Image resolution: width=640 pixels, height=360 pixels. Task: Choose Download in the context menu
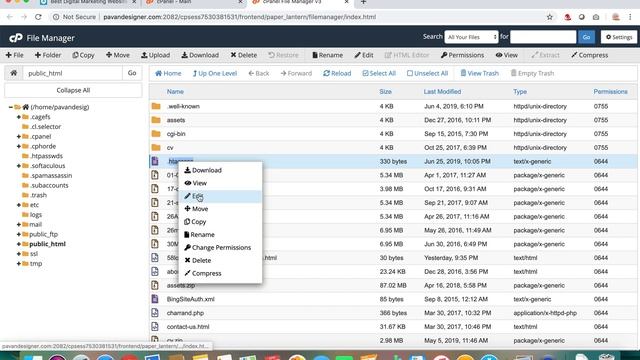(220, 170)
